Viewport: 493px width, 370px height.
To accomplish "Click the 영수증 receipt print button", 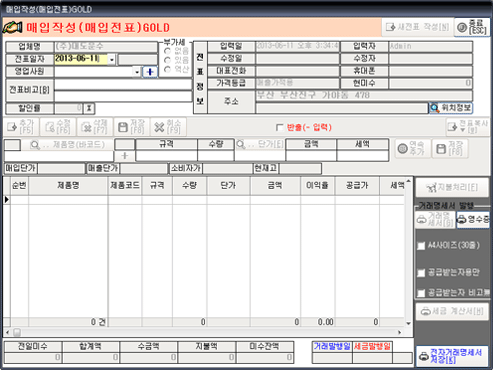I will click(x=473, y=219).
